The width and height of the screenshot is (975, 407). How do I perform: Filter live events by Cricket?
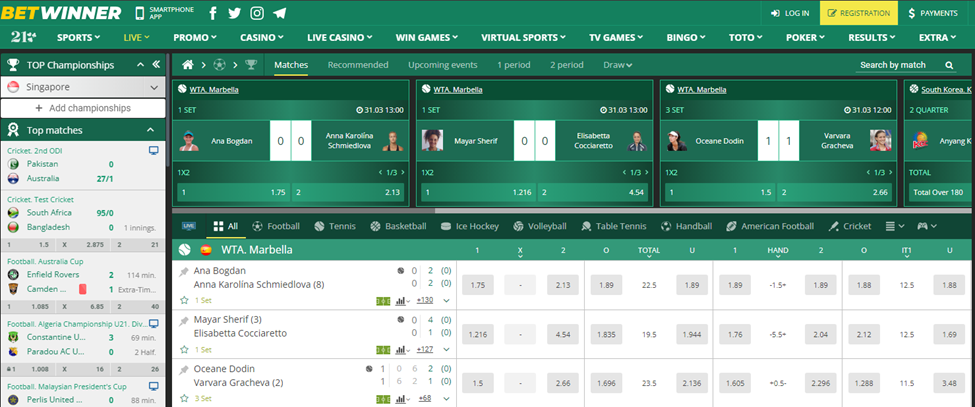click(x=849, y=226)
